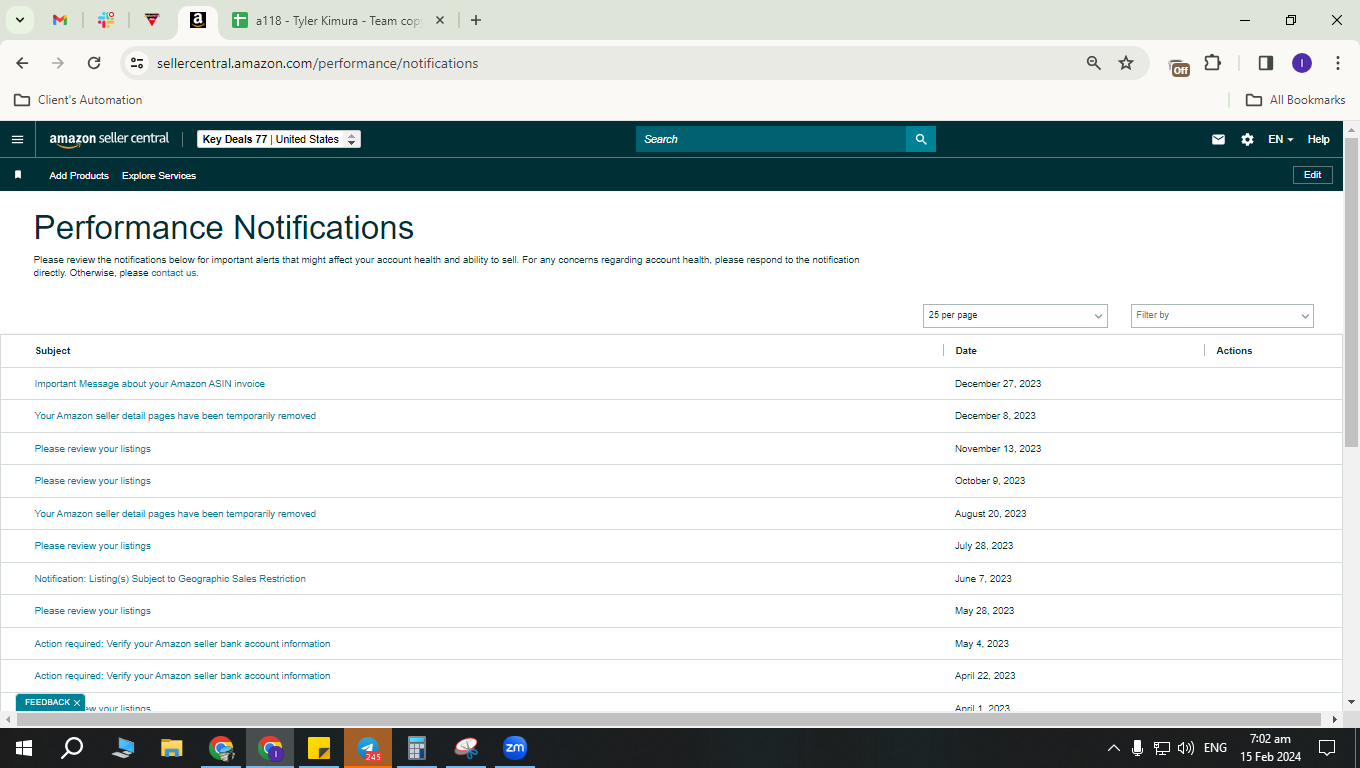Open the Filter by dropdown
The image size is (1360, 768).
point(1222,315)
